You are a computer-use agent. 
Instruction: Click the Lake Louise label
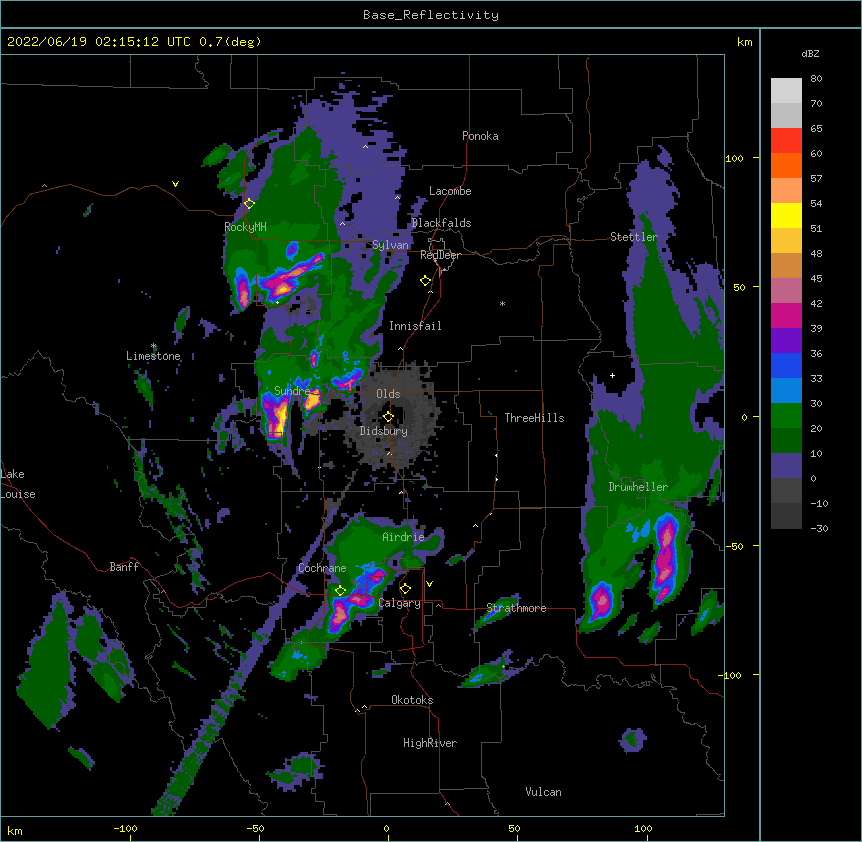[x=18, y=484]
